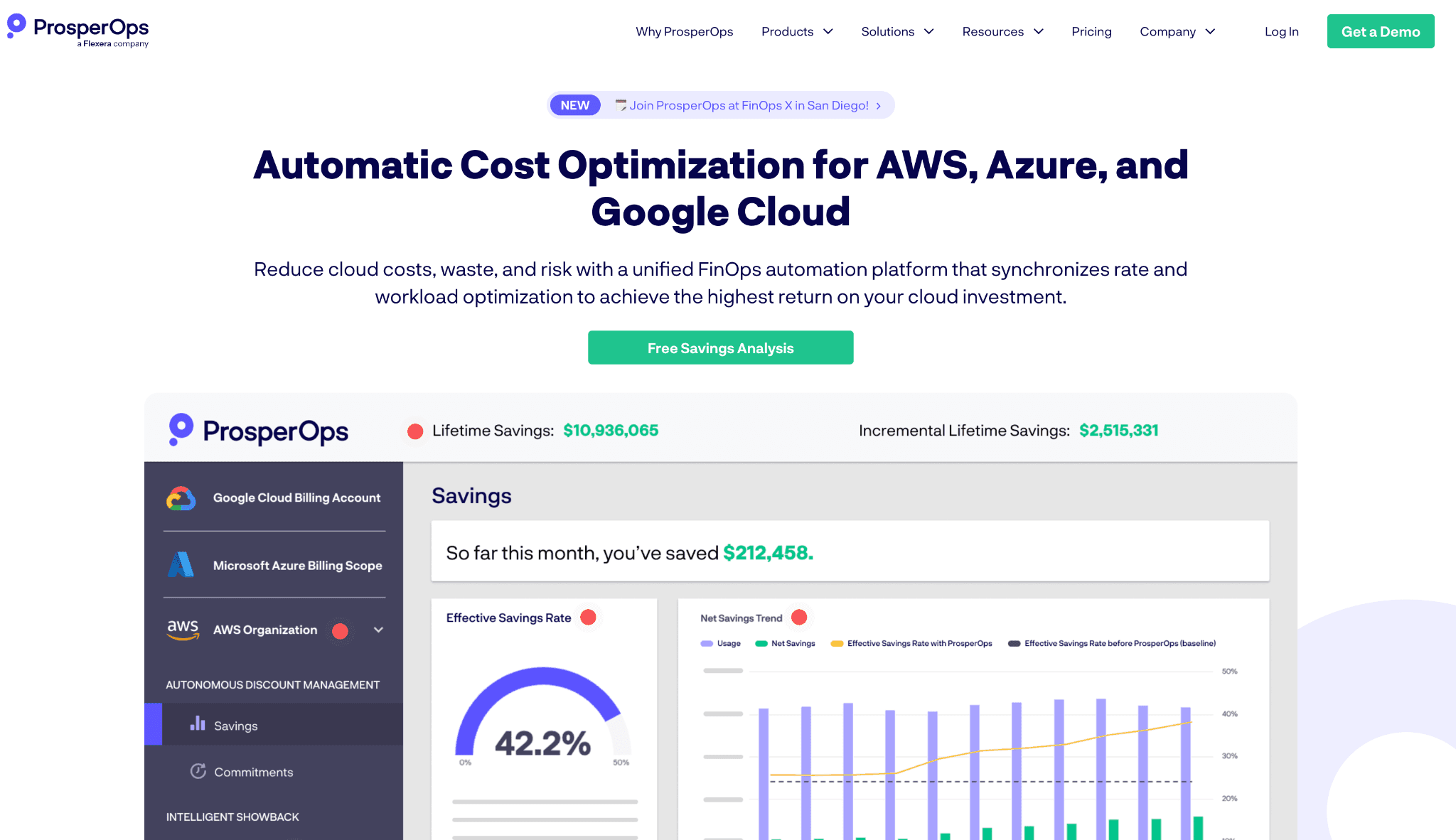Click the Lifetime Savings value $10,936,065
The height and width of the screenshot is (840, 1456).
[611, 431]
